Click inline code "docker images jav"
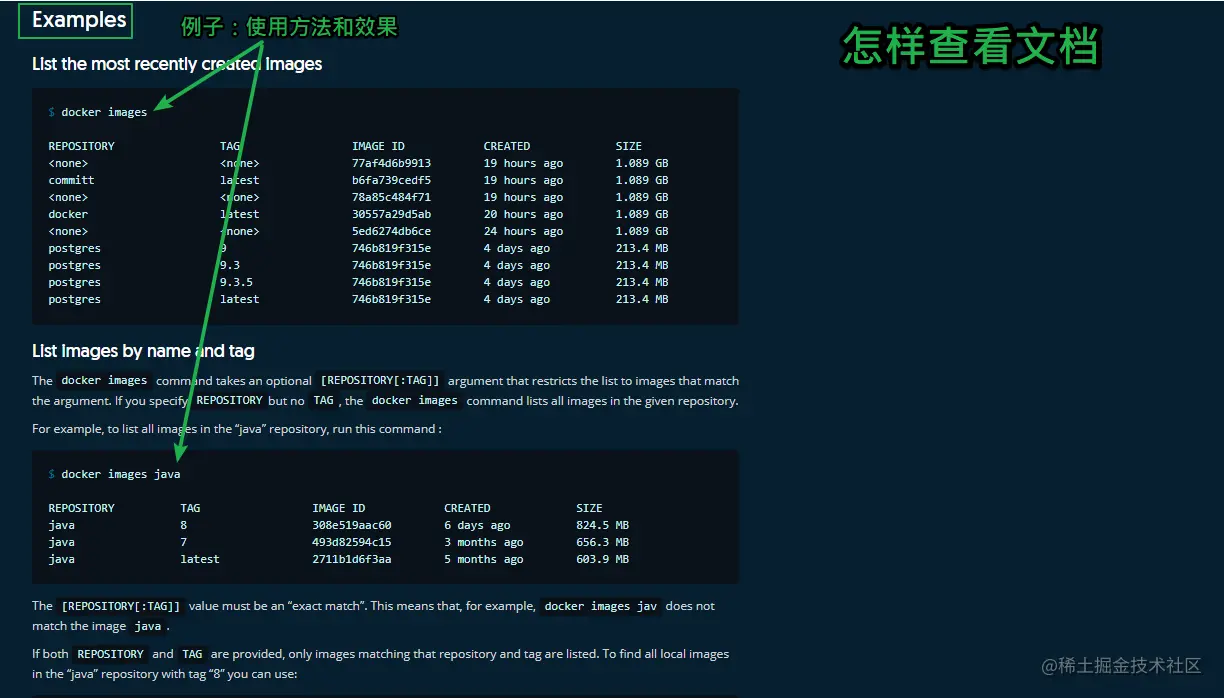This screenshot has width=1224, height=698. tap(601, 606)
